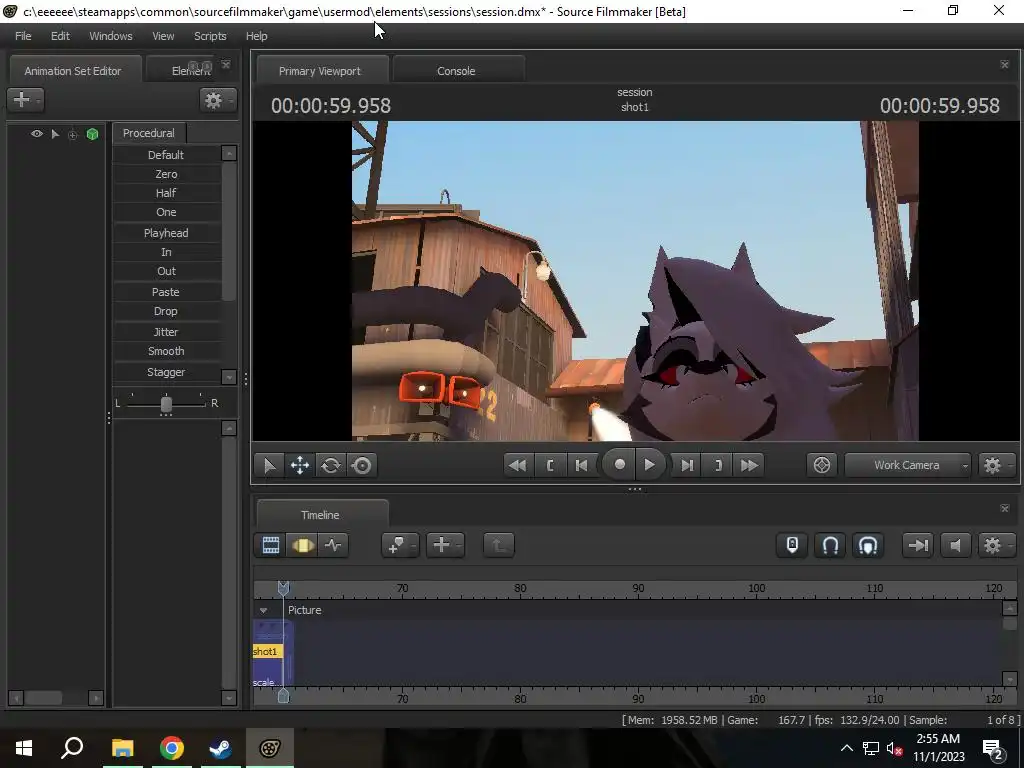Toggle the playhead lock button
The image size is (1024, 768).
pyautogui.click(x=792, y=545)
